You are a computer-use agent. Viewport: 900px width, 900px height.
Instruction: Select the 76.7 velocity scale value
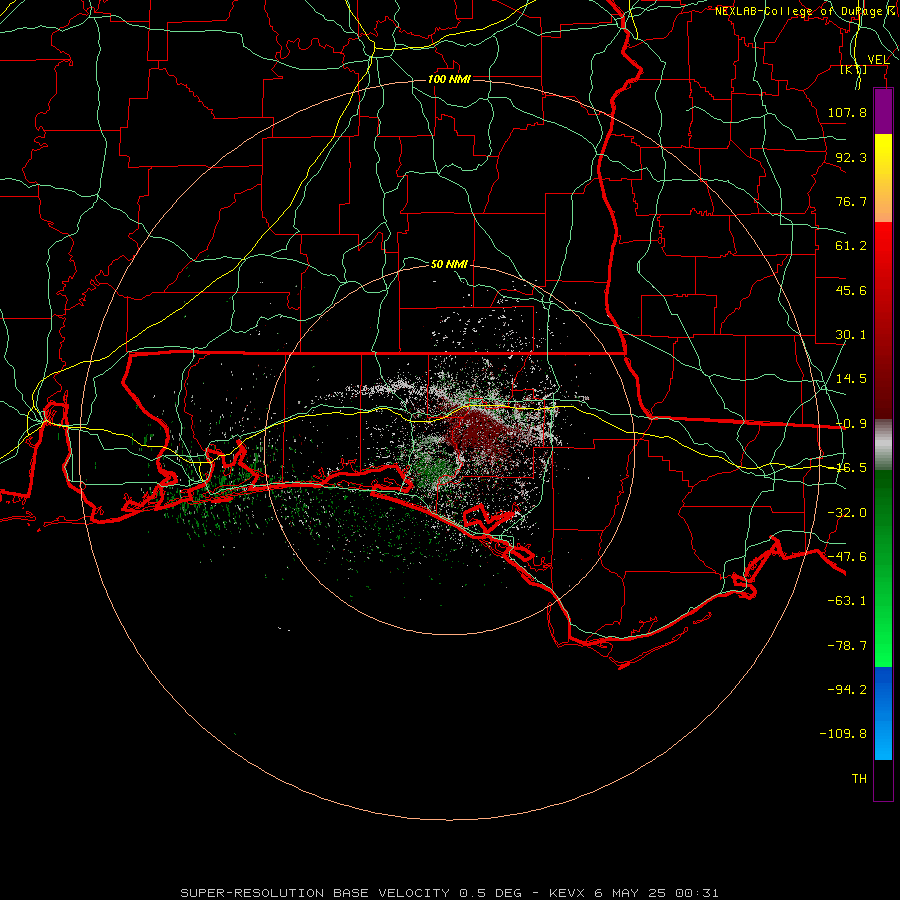click(x=851, y=201)
